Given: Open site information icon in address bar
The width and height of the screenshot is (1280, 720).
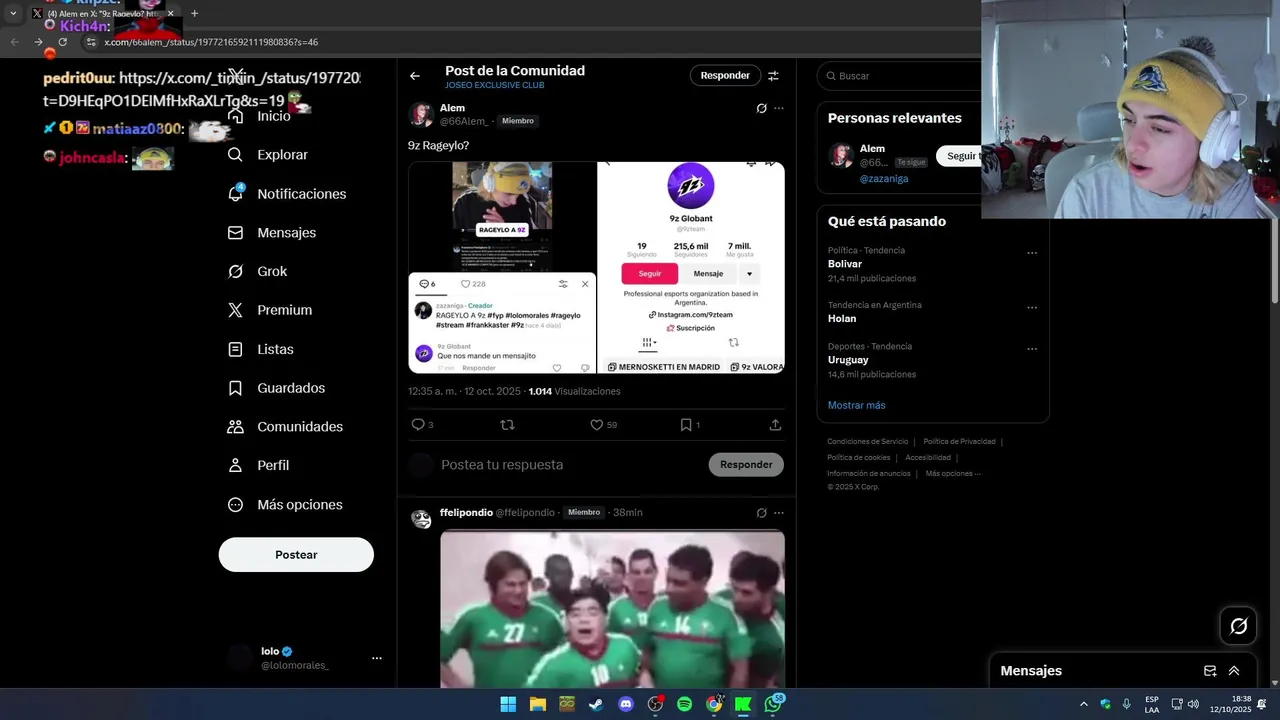Looking at the screenshot, I should pyautogui.click(x=91, y=42).
